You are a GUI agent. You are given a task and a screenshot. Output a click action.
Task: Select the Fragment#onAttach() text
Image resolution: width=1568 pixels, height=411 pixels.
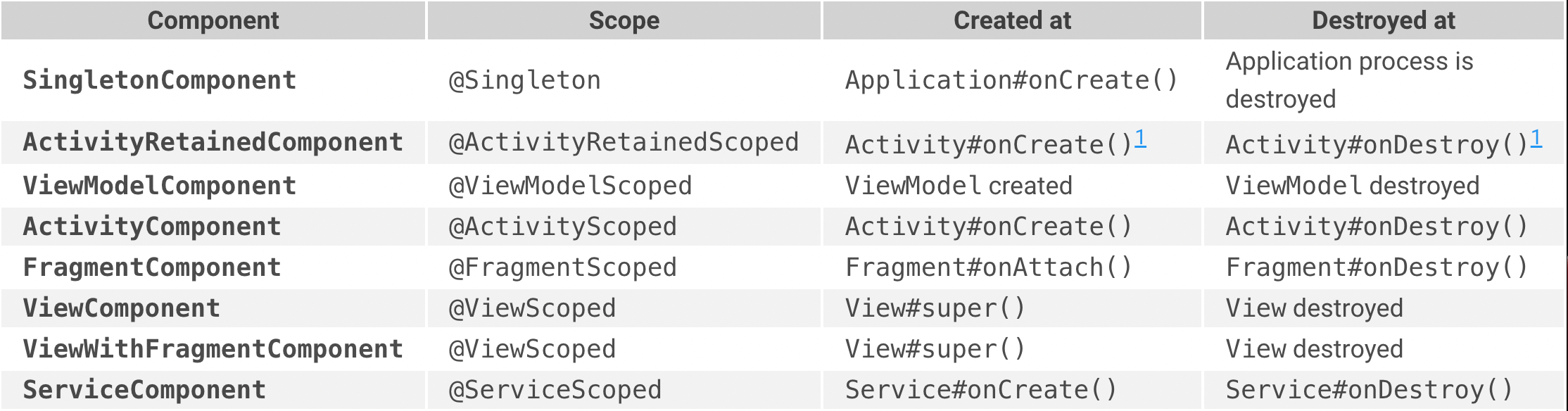pyautogui.click(x=989, y=267)
